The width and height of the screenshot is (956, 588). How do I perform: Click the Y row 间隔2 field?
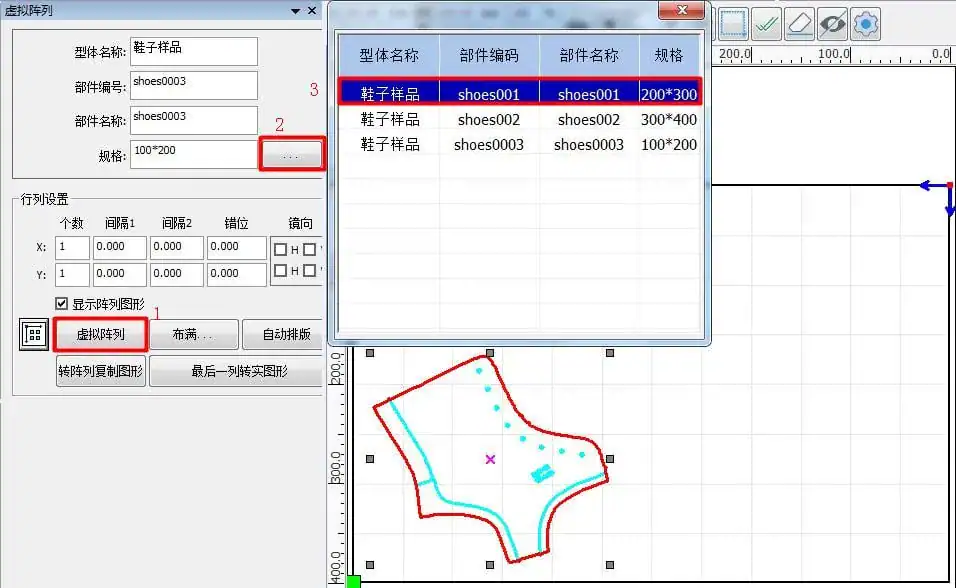177,274
